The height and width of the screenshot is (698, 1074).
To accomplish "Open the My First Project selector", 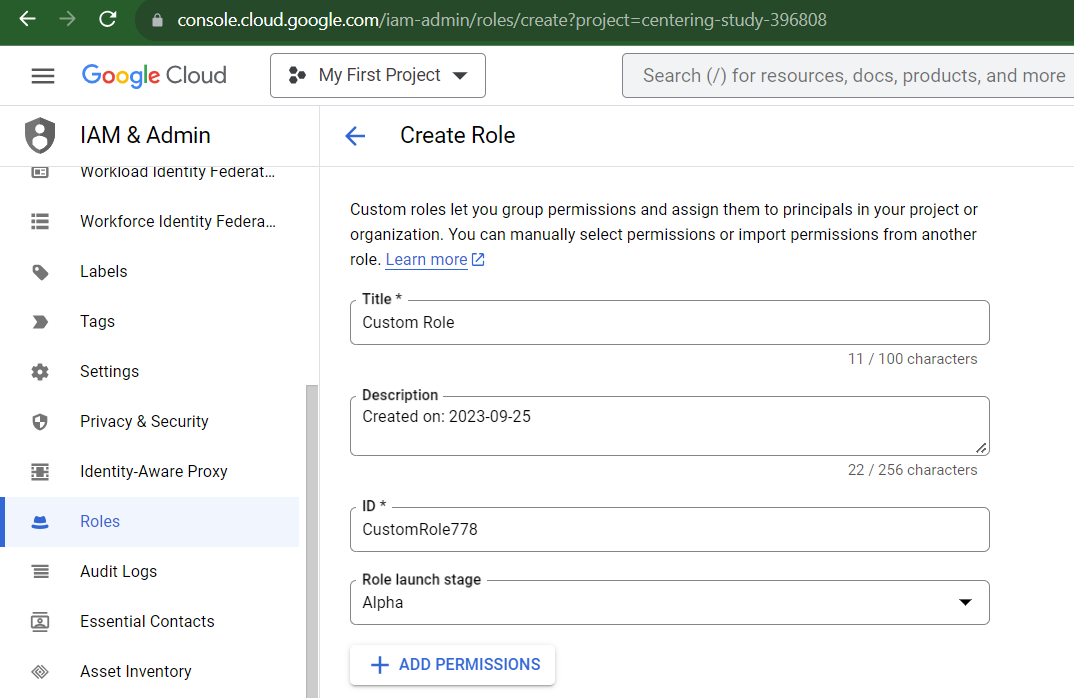I will 378,76.
